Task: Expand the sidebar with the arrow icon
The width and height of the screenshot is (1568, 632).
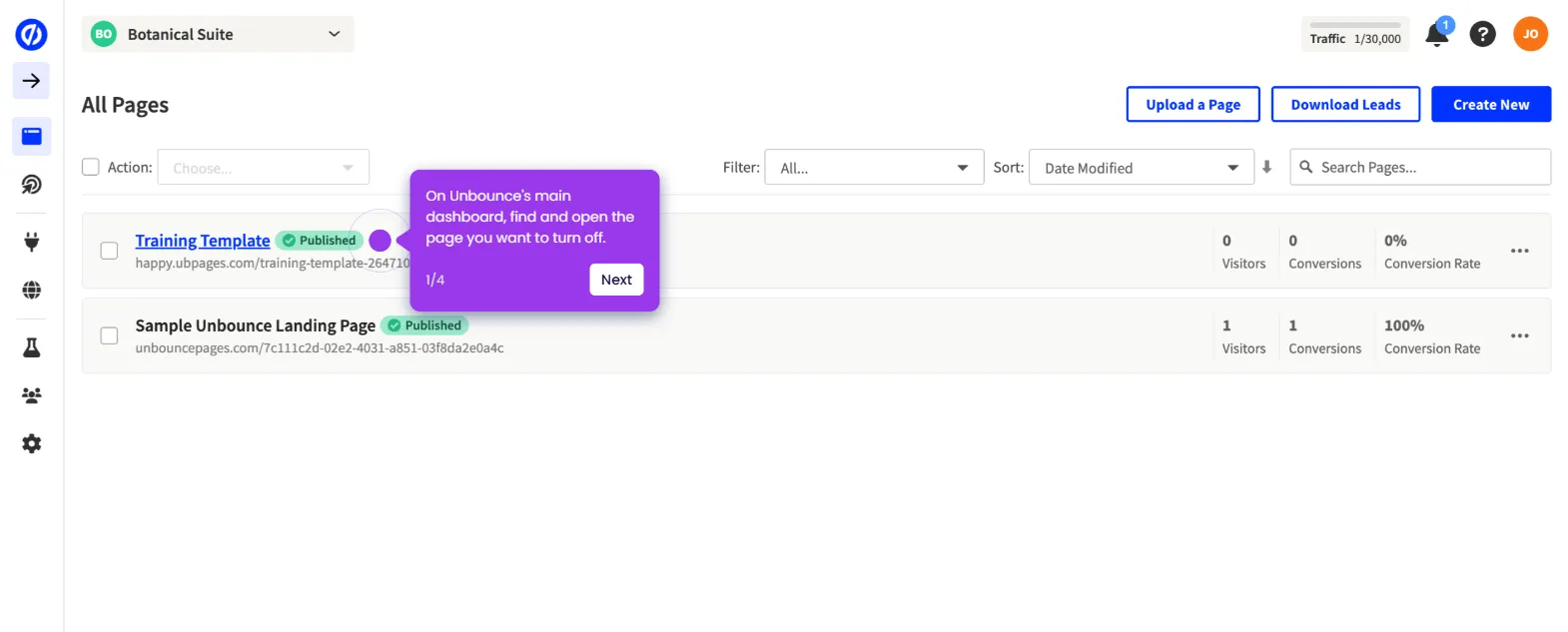Action: (x=31, y=81)
